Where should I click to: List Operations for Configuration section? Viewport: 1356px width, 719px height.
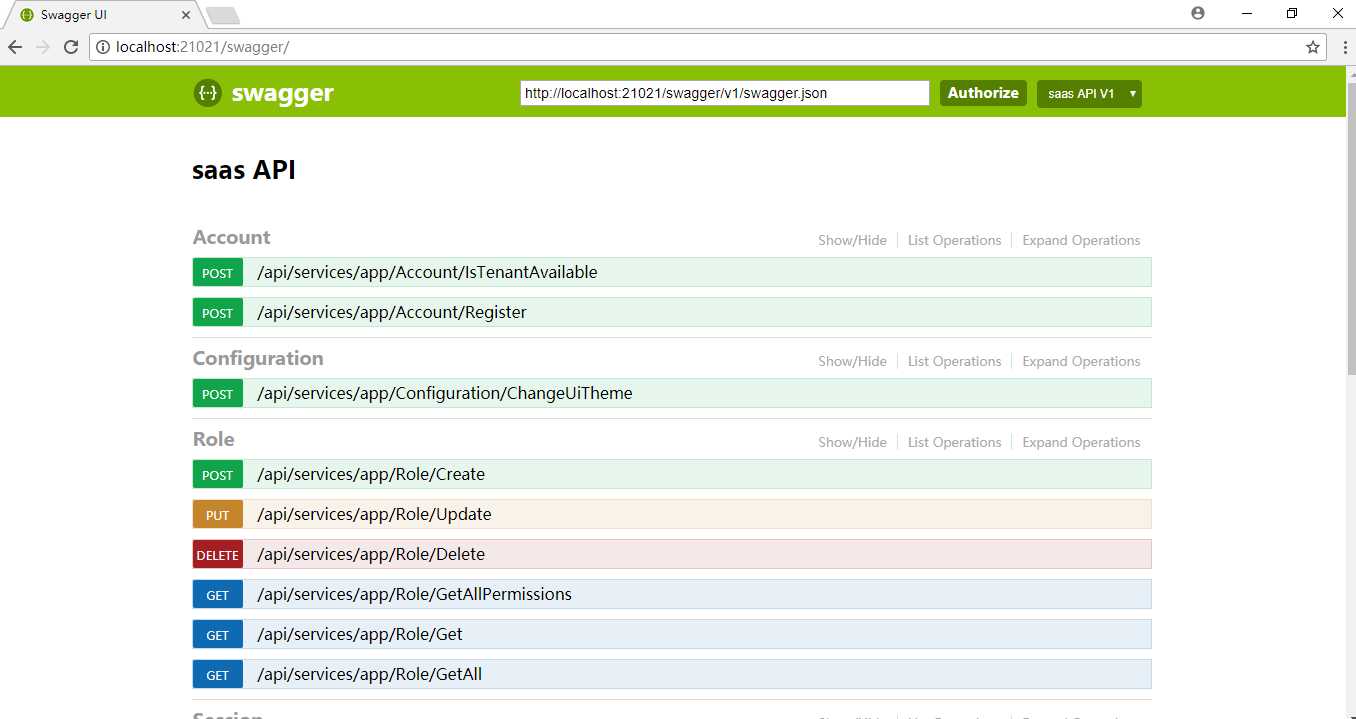pos(954,361)
